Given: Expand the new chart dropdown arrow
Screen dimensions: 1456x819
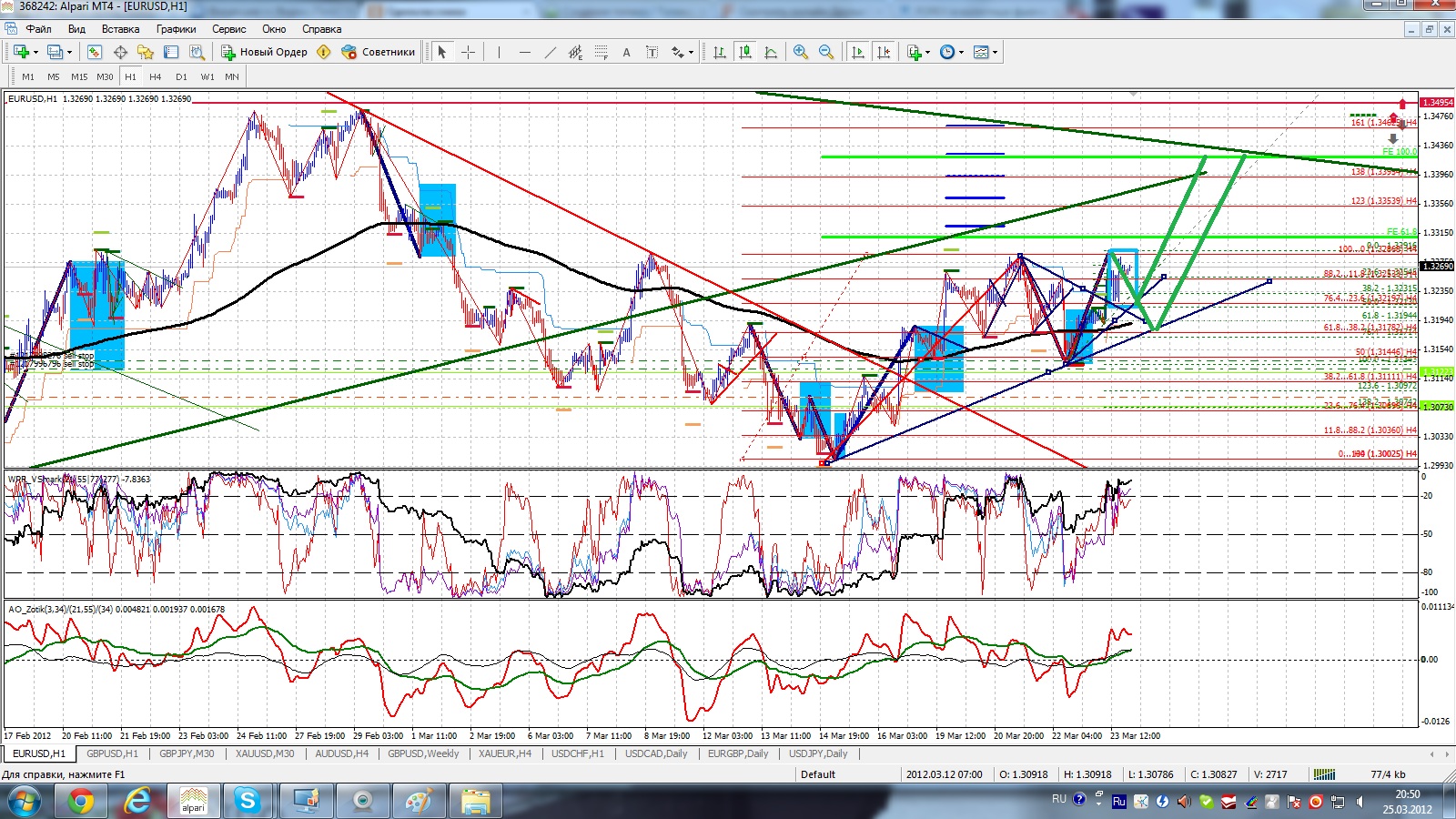Looking at the screenshot, I should [x=35, y=52].
